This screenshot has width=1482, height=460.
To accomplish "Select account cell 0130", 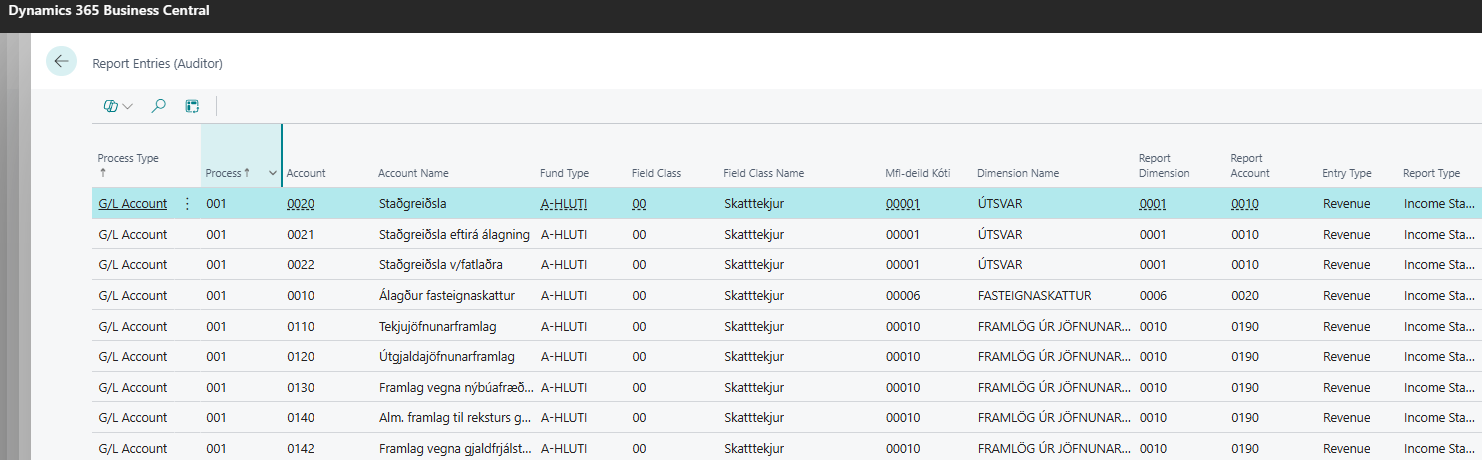I will tap(301, 388).
